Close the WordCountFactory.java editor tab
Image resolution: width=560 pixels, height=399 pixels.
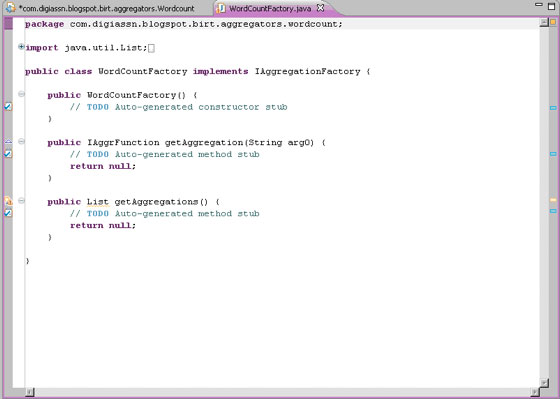tap(321, 8)
